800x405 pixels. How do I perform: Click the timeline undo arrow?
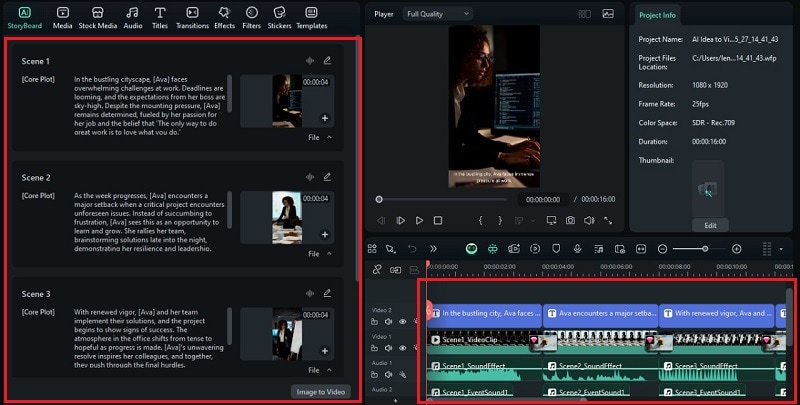[412, 248]
